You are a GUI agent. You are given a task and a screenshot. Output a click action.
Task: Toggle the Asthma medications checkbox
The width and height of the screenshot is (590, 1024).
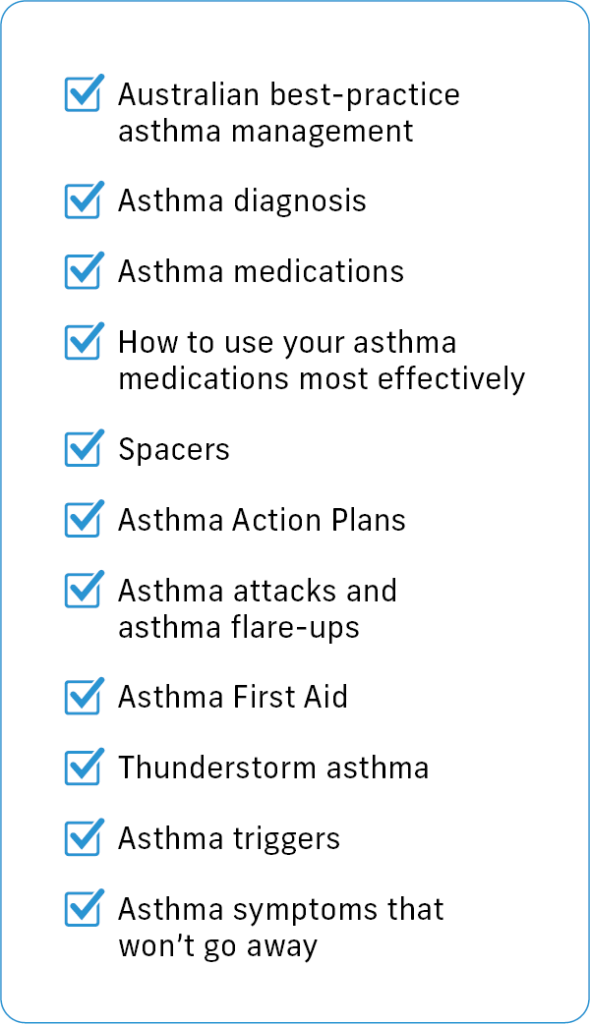[83, 272]
